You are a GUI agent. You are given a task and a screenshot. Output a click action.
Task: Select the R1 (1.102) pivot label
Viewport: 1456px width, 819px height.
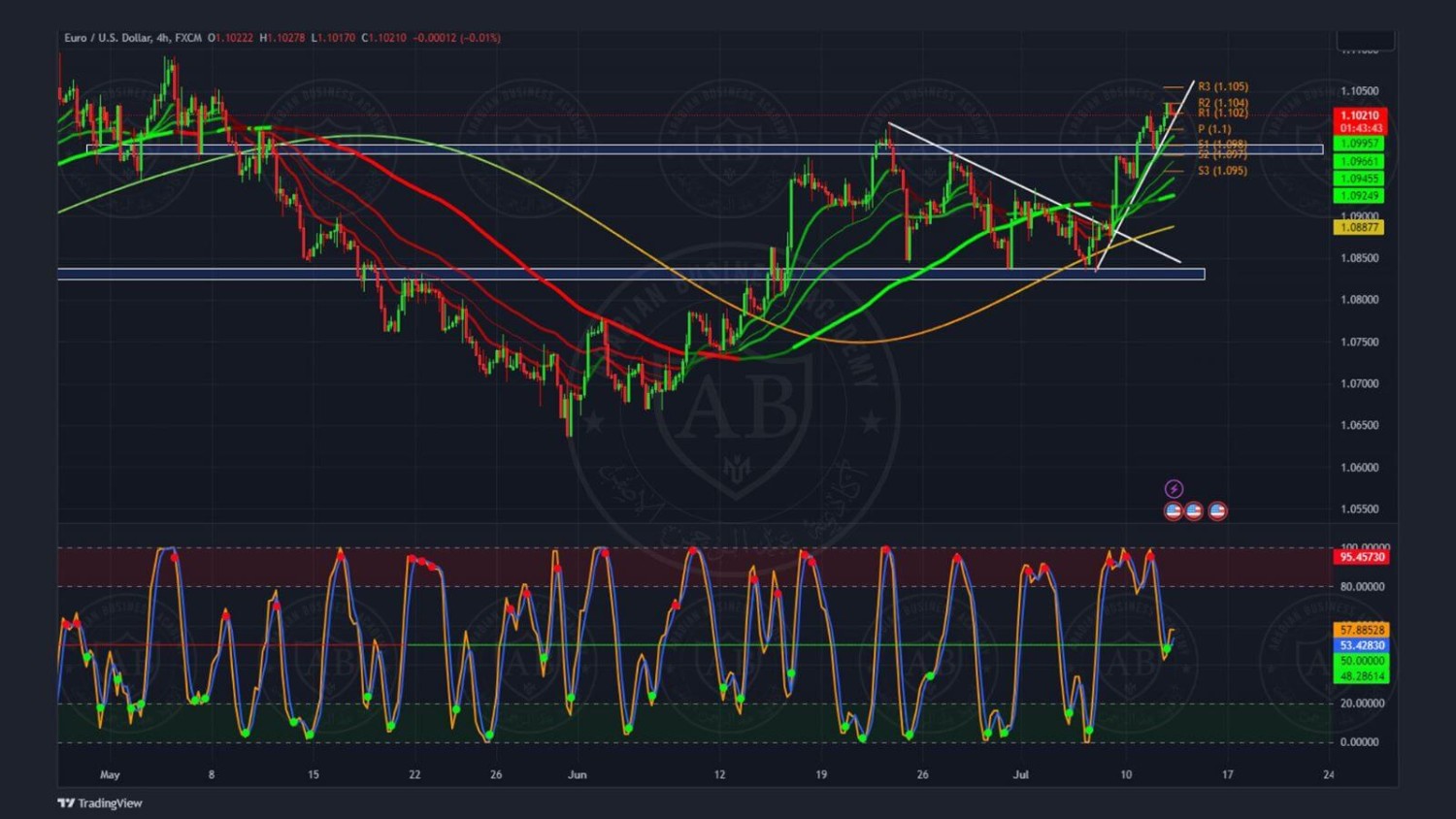coord(1223,113)
